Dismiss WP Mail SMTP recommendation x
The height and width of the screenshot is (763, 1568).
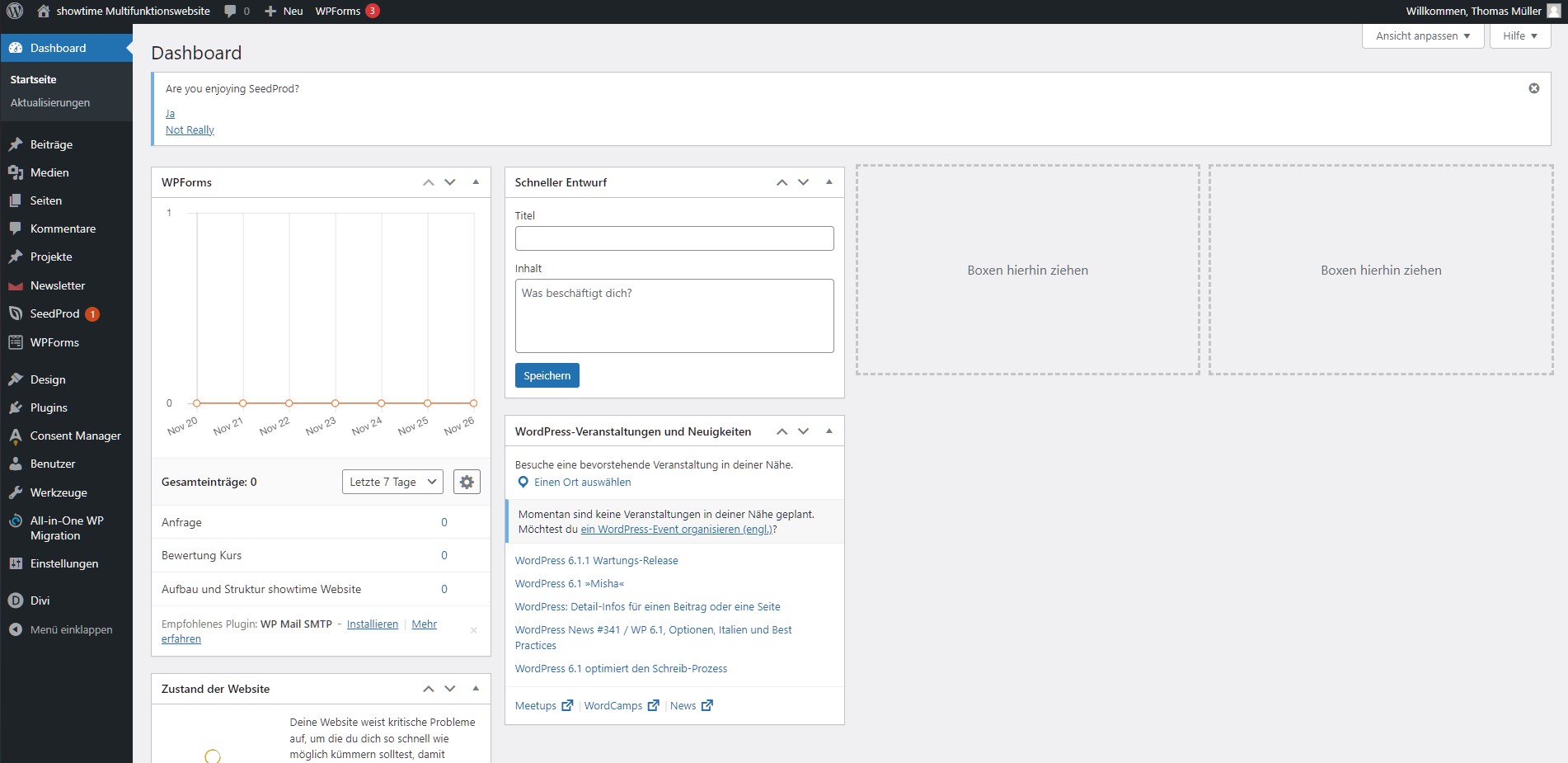pyautogui.click(x=474, y=630)
